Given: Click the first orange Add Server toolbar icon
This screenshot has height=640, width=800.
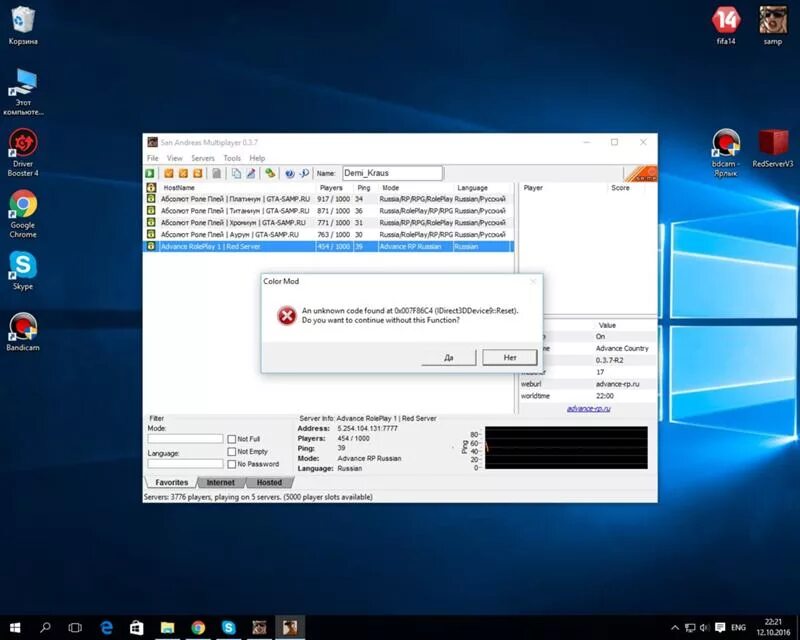Looking at the screenshot, I should (168, 174).
